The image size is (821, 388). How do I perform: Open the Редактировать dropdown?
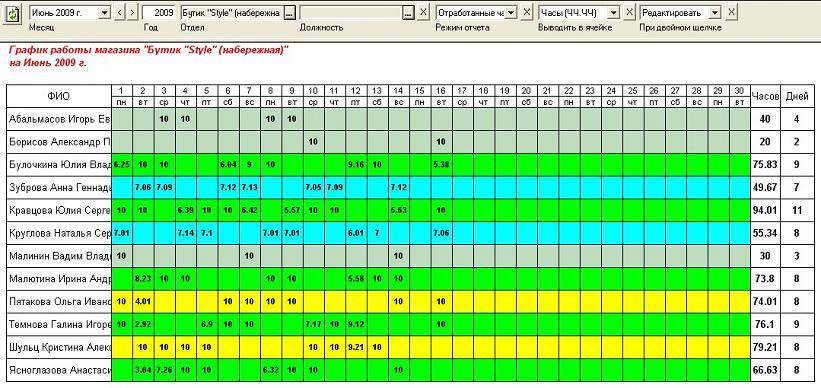point(715,13)
